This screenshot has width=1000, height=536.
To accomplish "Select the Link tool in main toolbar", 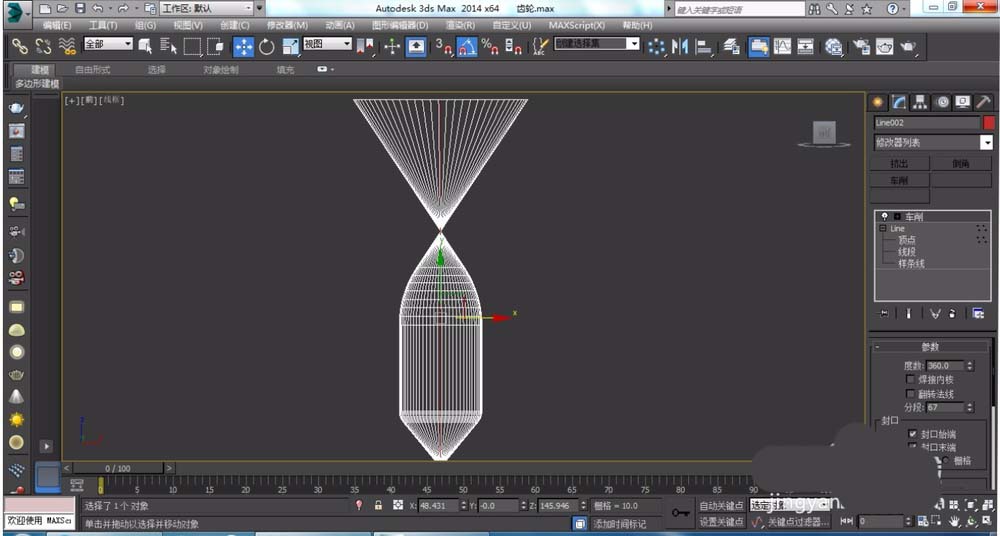I will (20, 46).
